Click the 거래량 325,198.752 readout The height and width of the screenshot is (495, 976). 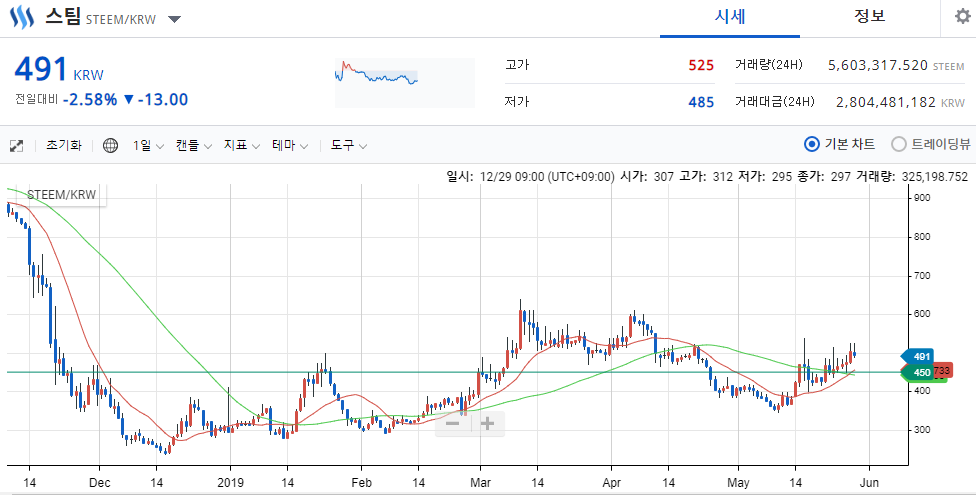tap(912, 177)
